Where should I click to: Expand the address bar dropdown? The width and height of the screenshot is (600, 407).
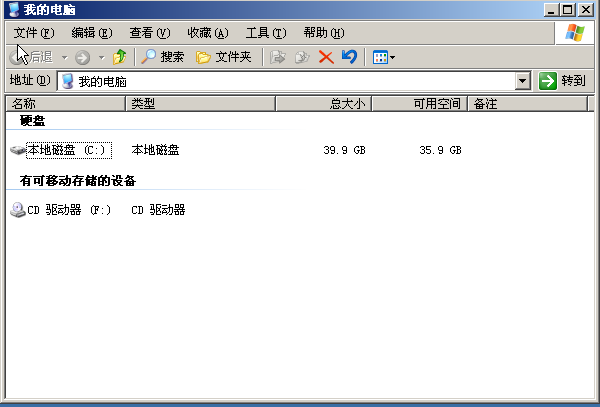point(522,81)
